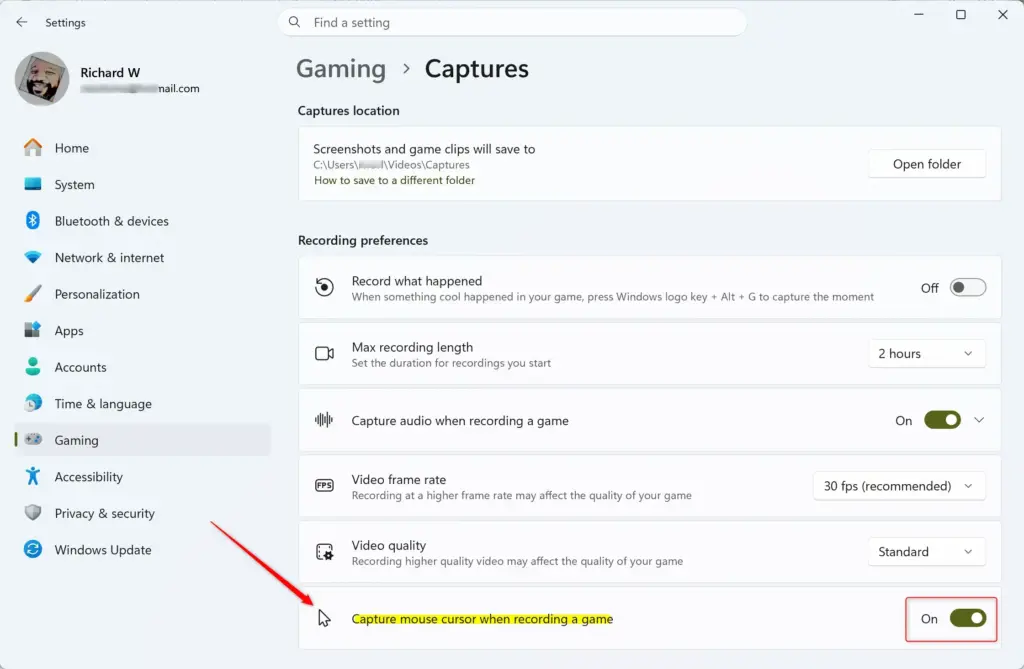Click the Apps icon in sidebar
This screenshot has height=669, width=1024.
click(33, 330)
